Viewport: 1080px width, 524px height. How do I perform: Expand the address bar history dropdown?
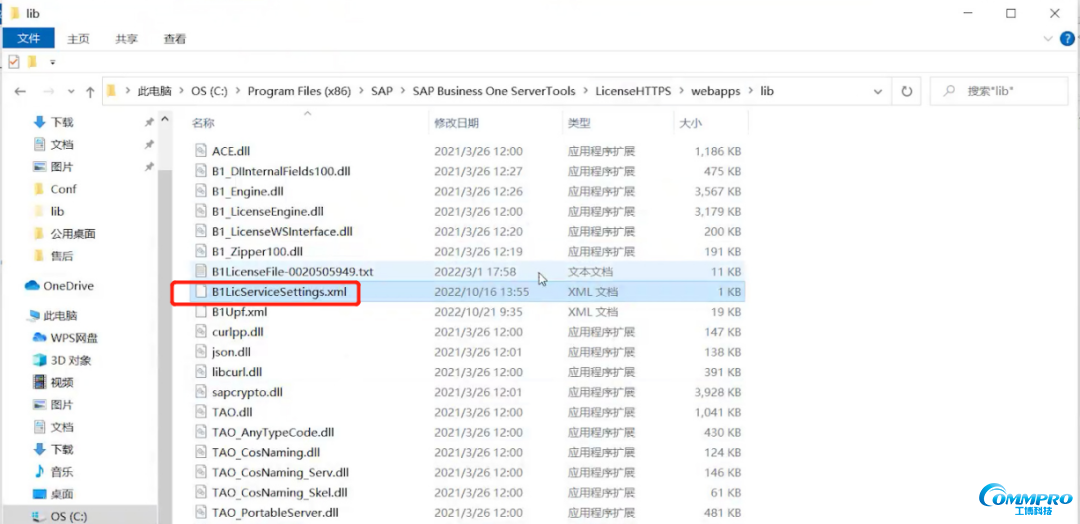tap(877, 91)
